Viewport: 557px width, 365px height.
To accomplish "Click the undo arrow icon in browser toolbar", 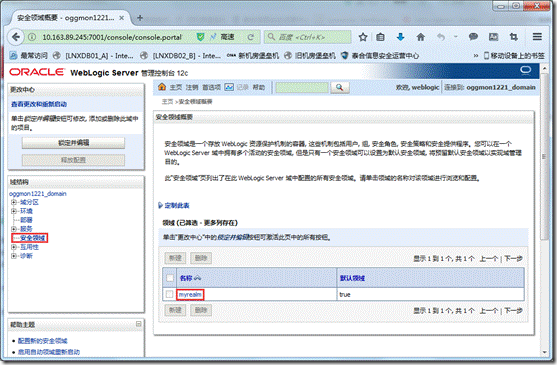I will pyautogui.click(x=441, y=37).
